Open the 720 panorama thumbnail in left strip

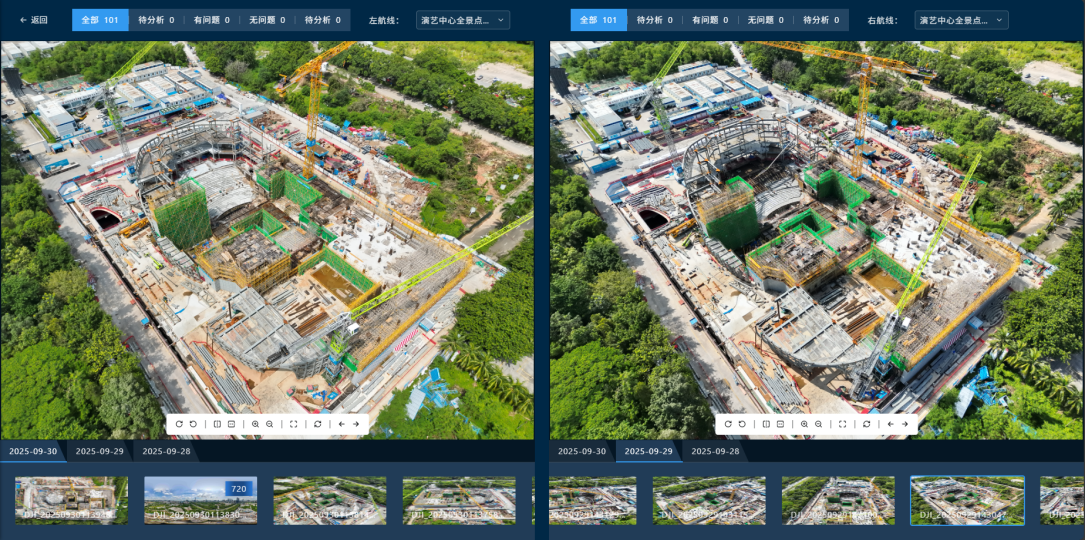pos(200,500)
